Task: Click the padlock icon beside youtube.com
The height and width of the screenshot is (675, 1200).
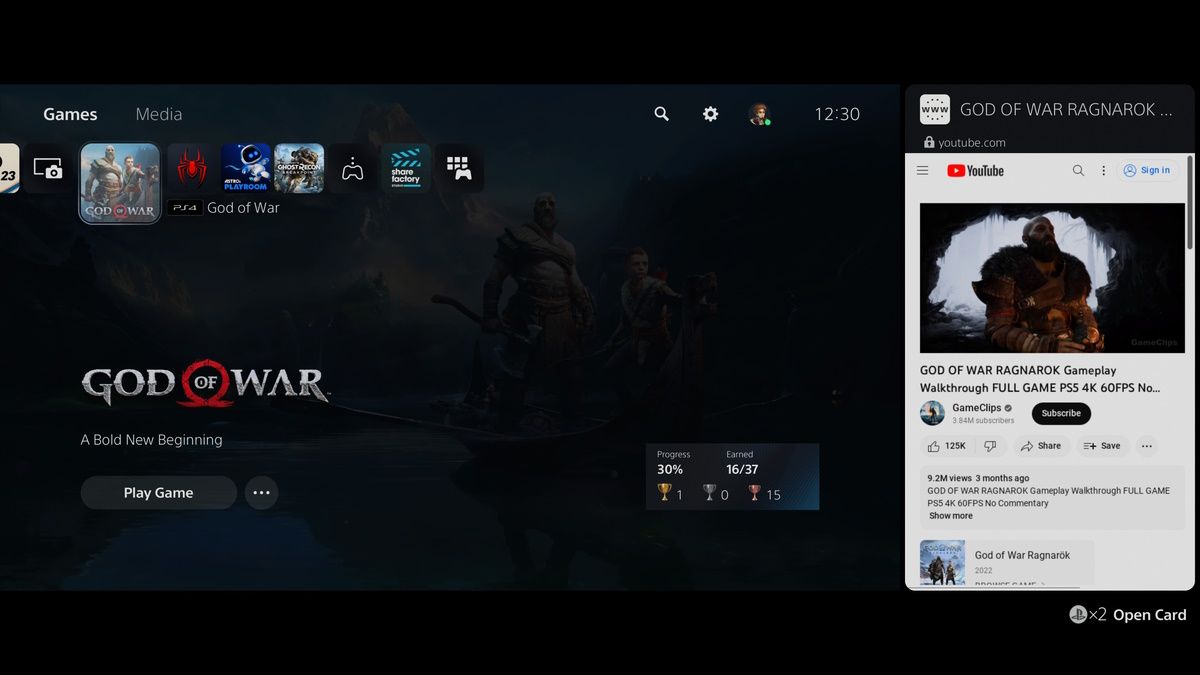Action: pyautogui.click(x=929, y=142)
